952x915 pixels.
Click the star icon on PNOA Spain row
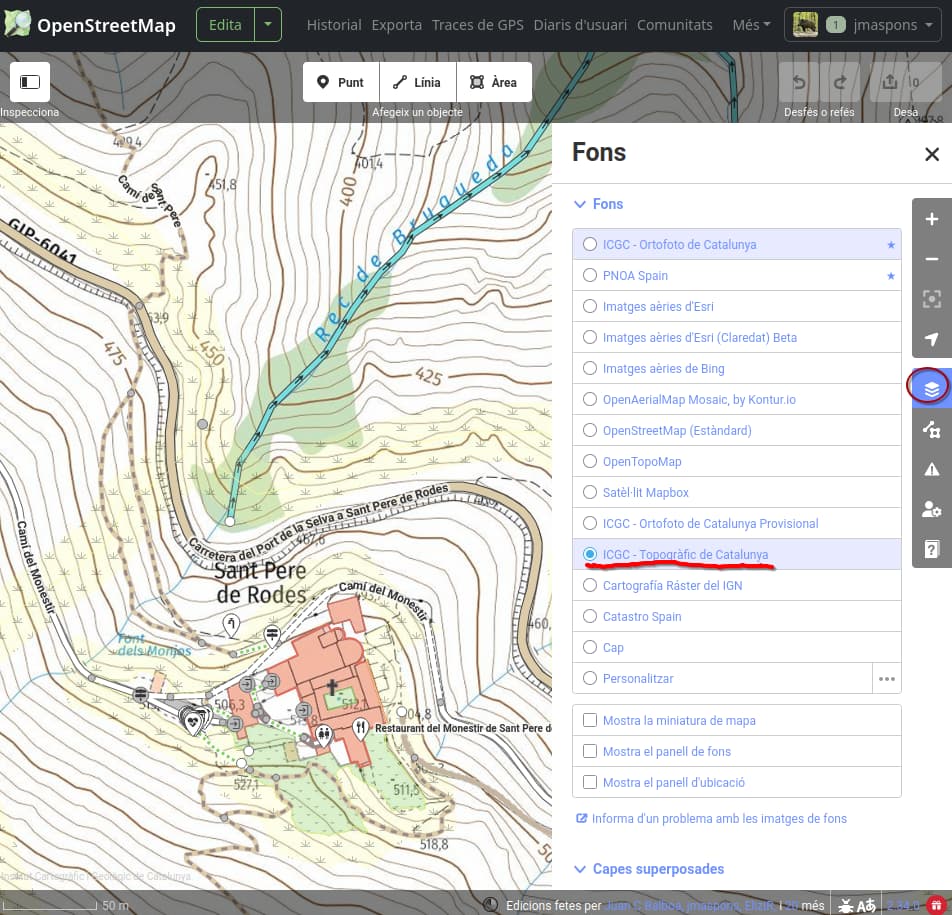pyautogui.click(x=891, y=276)
